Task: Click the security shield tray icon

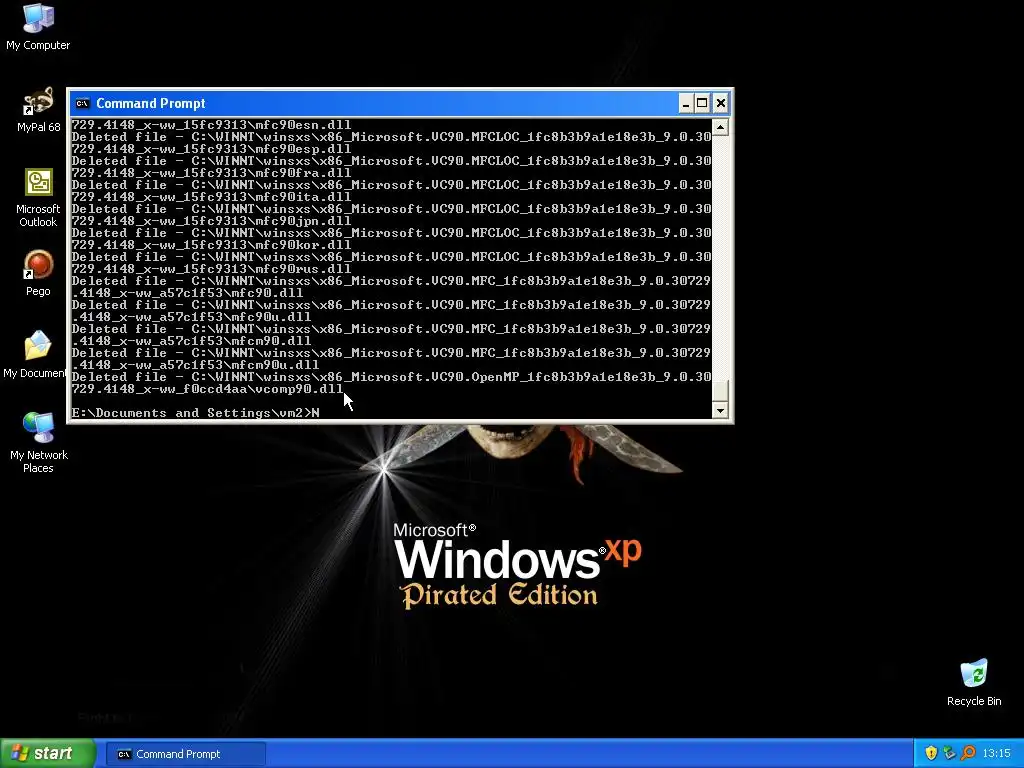Action: point(931,753)
